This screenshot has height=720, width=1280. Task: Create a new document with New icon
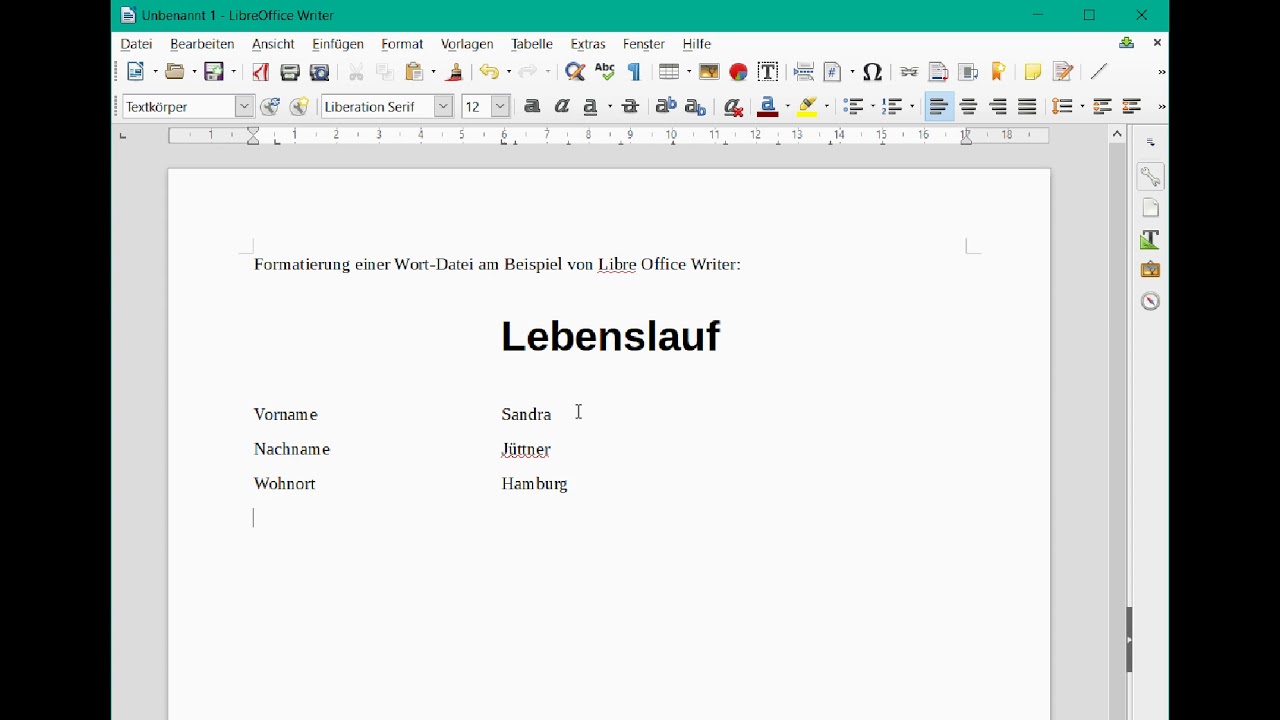coord(136,72)
